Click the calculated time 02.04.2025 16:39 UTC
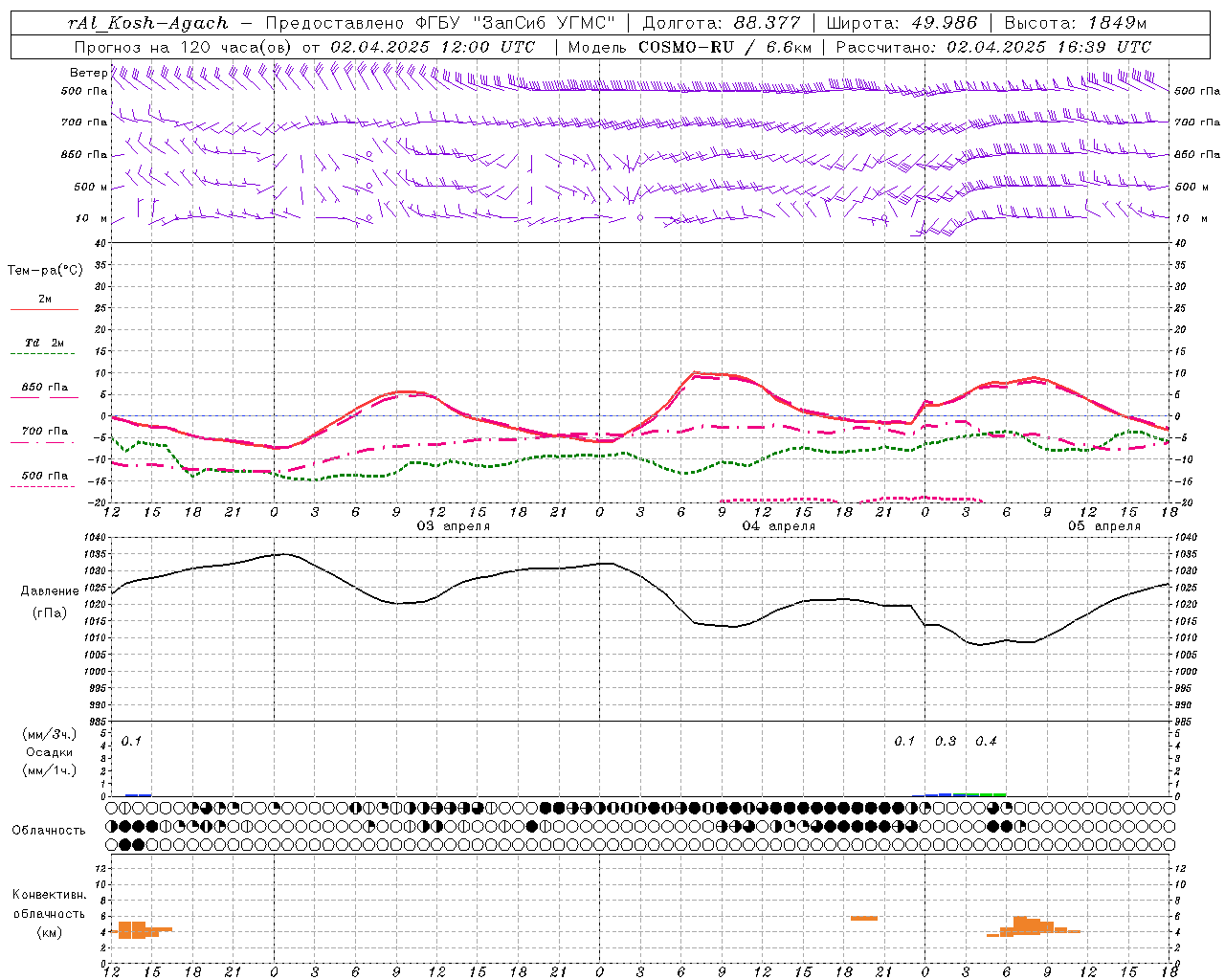1225x980 pixels. pos(1049,47)
